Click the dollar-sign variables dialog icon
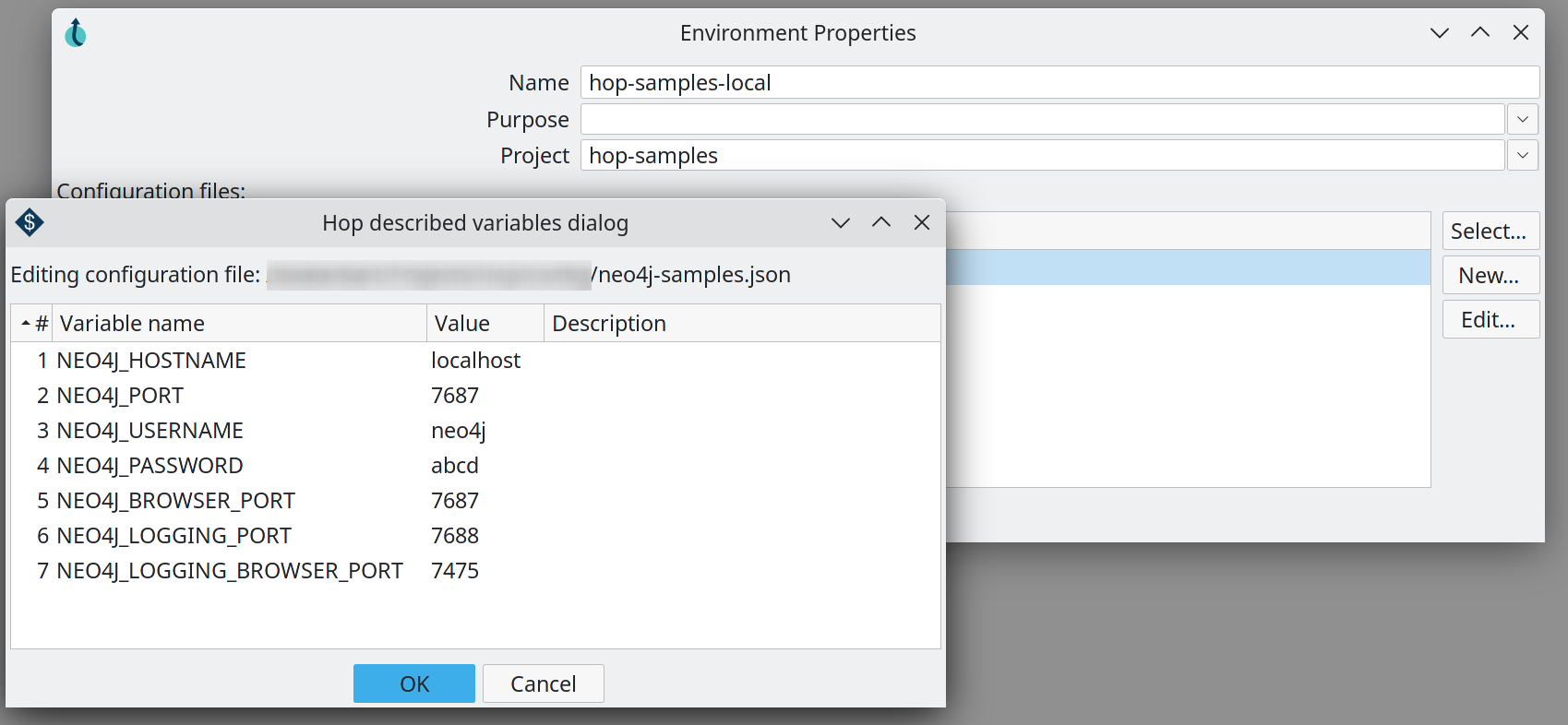 pos(30,222)
